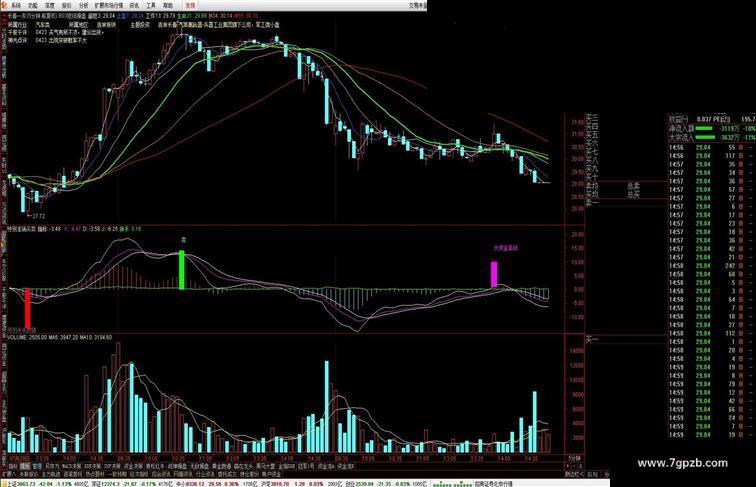Open the 委托成交 tab
756x487 pixels.
227,474
